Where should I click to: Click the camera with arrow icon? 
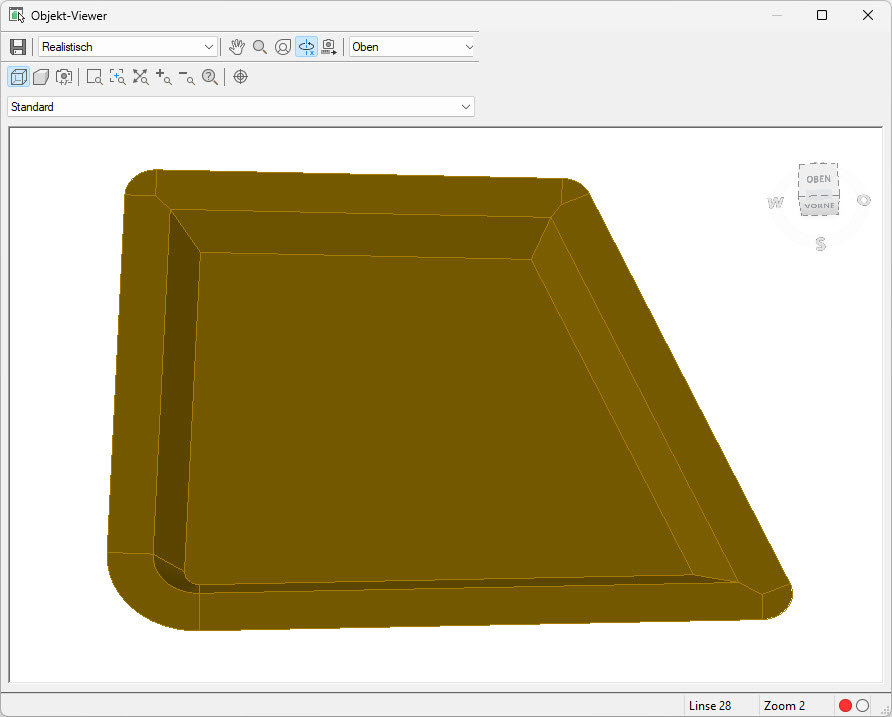coord(329,47)
